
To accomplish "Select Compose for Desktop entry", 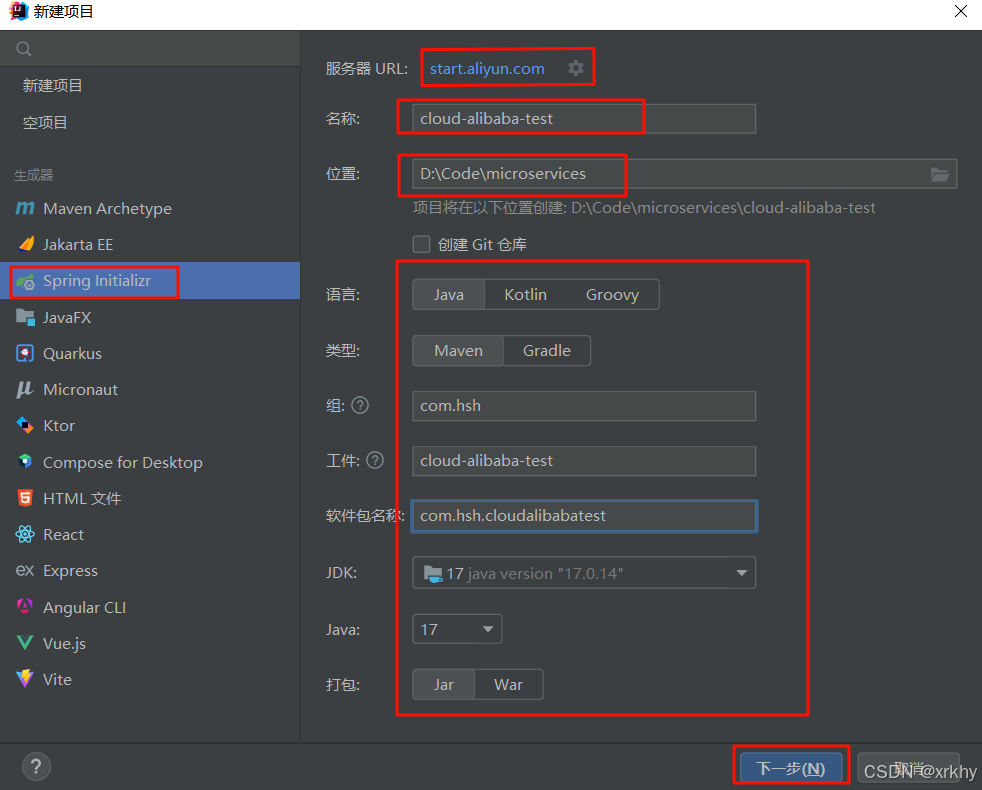I will [x=150, y=462].
